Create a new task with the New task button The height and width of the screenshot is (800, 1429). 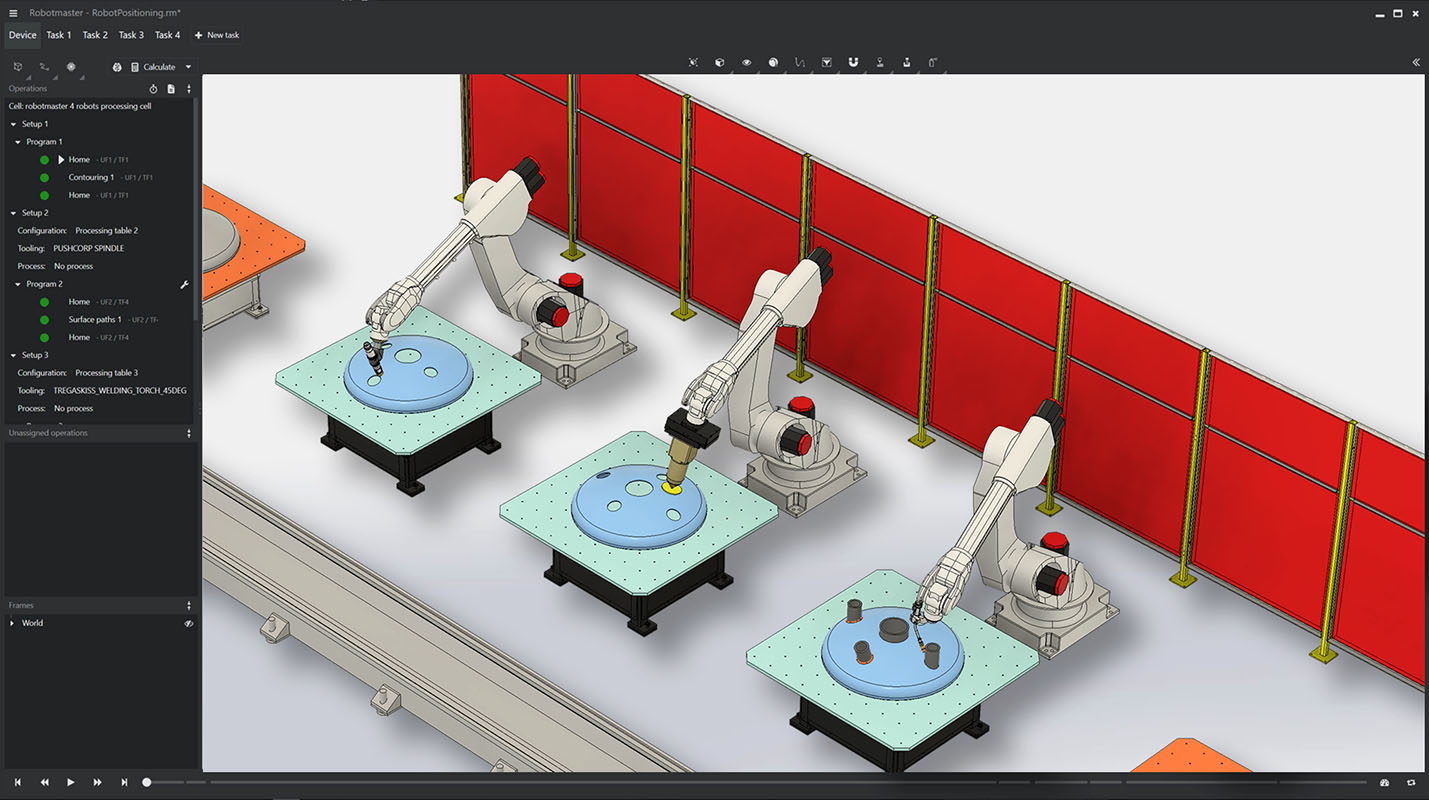(x=216, y=35)
